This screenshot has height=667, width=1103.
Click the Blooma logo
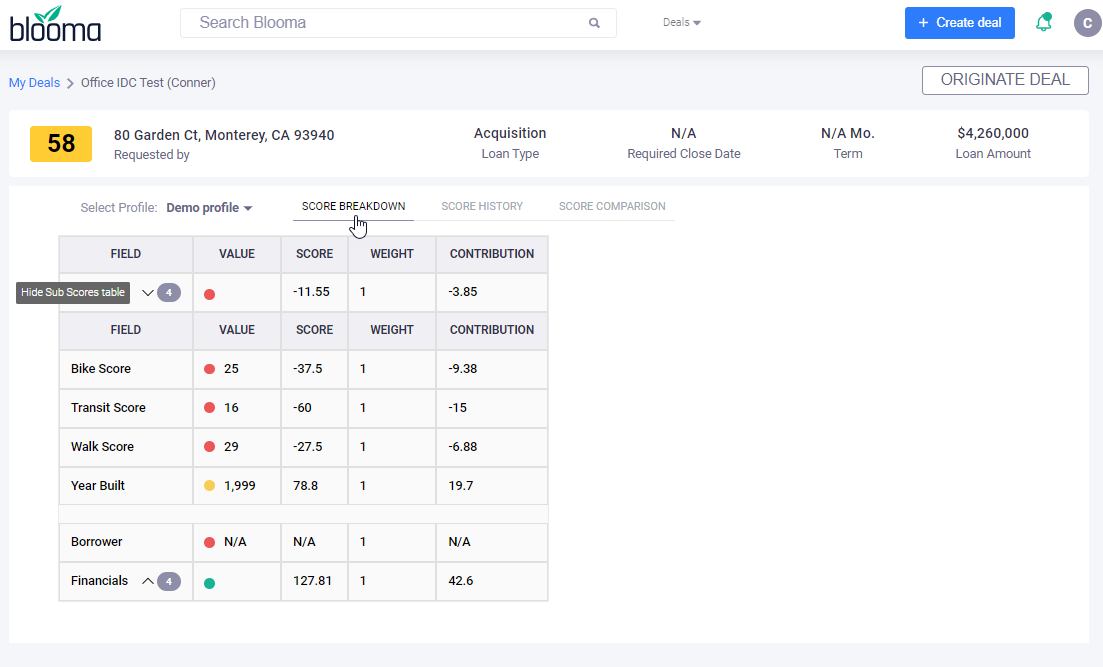tap(56, 23)
